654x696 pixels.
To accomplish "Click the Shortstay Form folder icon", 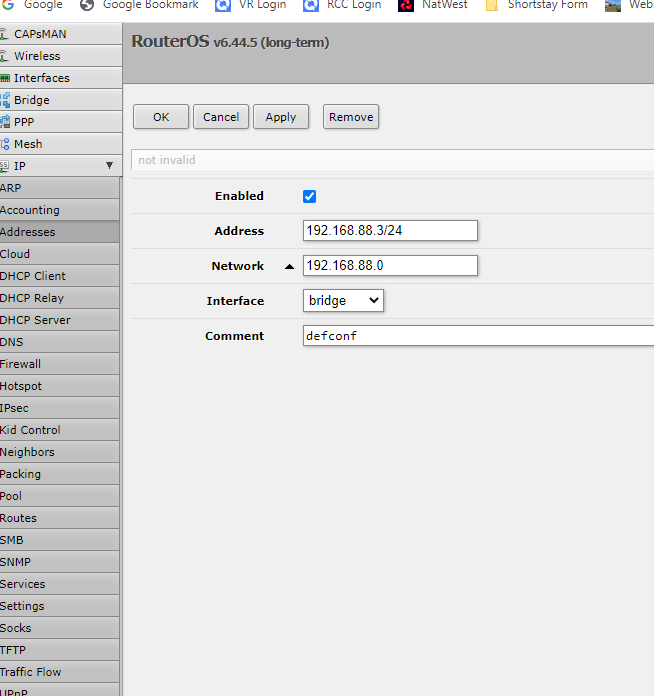I will click(x=492, y=5).
